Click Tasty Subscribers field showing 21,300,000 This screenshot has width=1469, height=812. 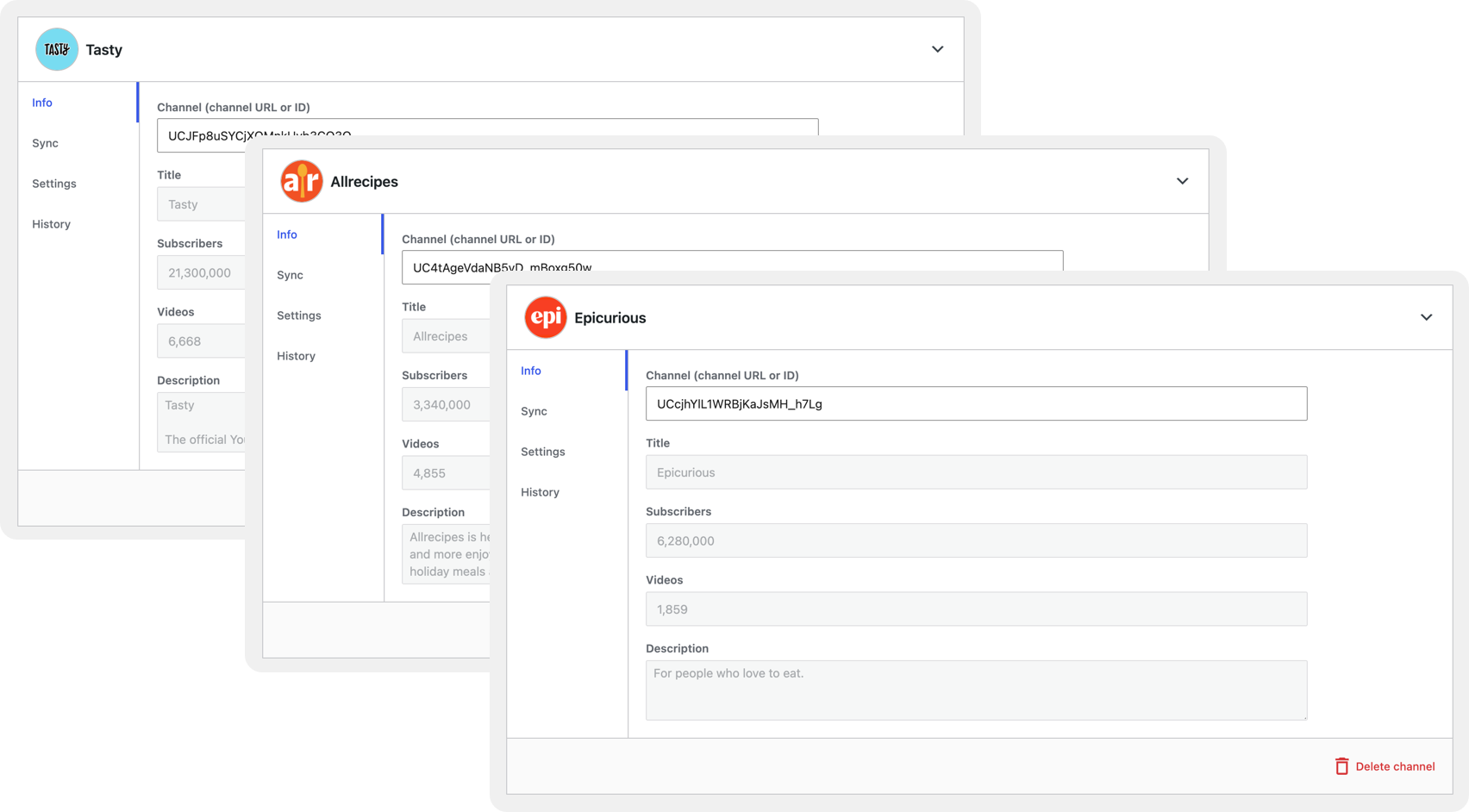201,272
